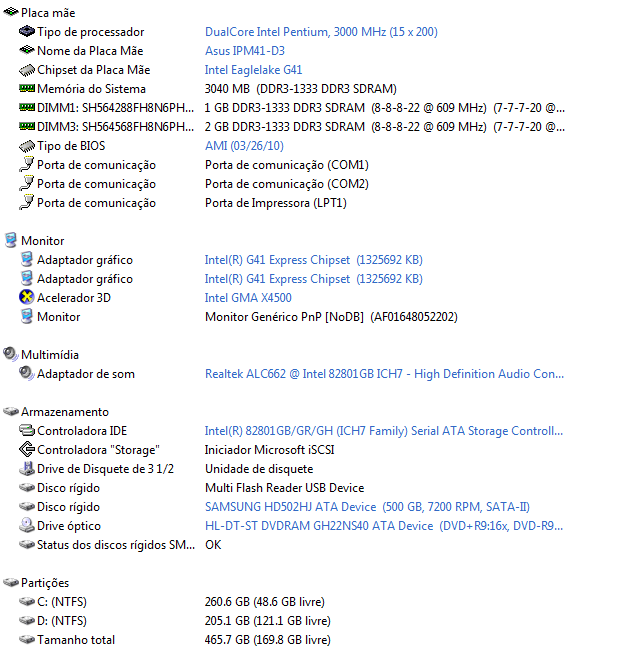Image resolution: width=624 pixels, height=664 pixels.
Task: Select the '465.7 GB (169.8 GB livre)' value
Action: click(x=268, y=640)
